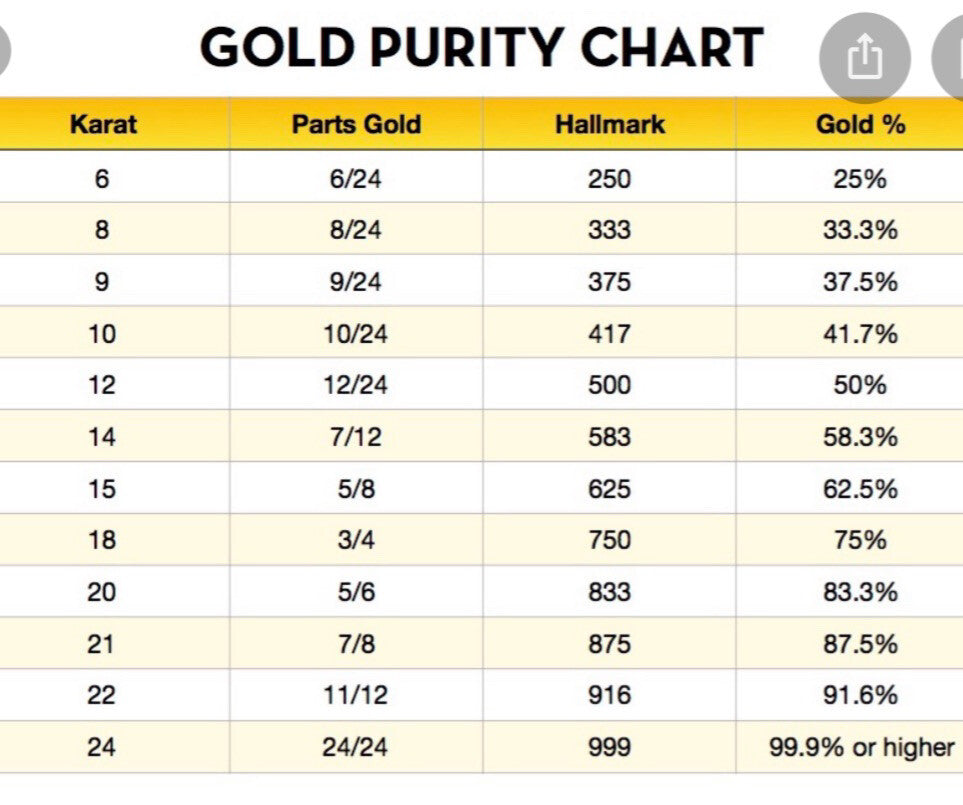This screenshot has width=963, height=805.
Task: Tap the partially visible gray button at top-right edge
Action: [950, 58]
